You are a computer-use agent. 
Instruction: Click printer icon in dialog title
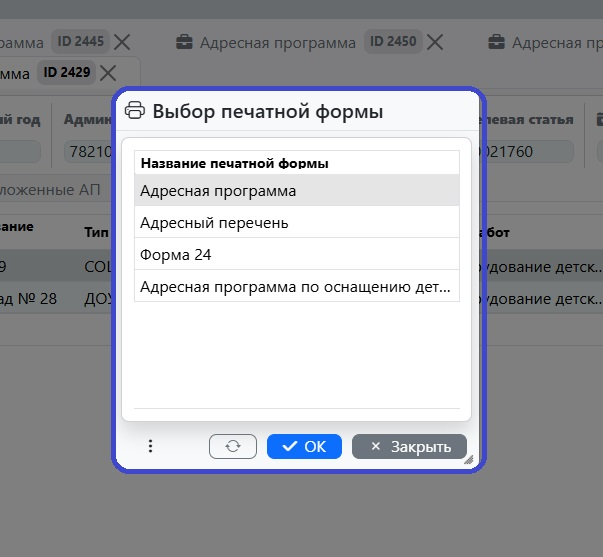[135, 111]
